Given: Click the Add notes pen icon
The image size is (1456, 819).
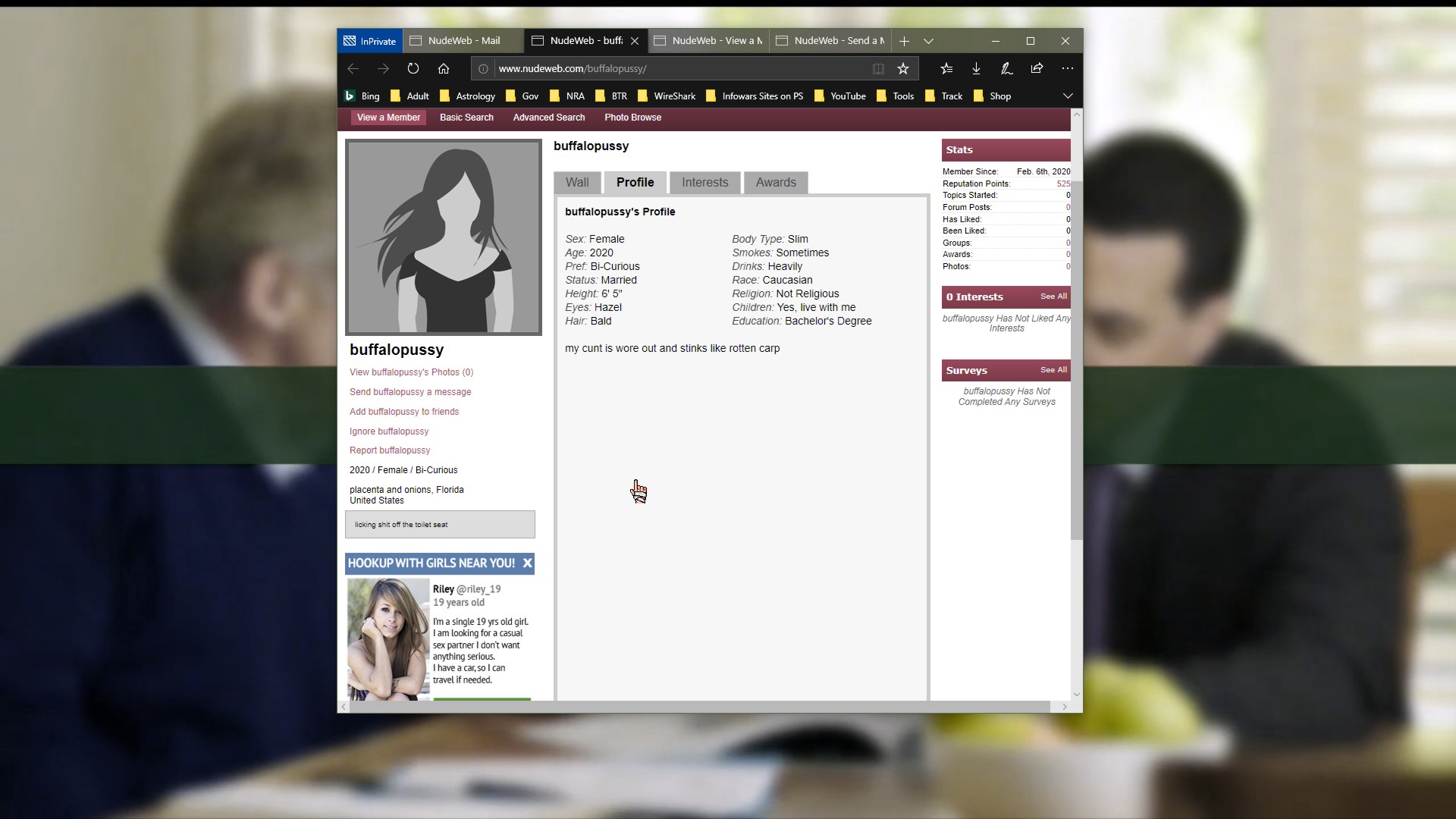Looking at the screenshot, I should tap(1006, 68).
